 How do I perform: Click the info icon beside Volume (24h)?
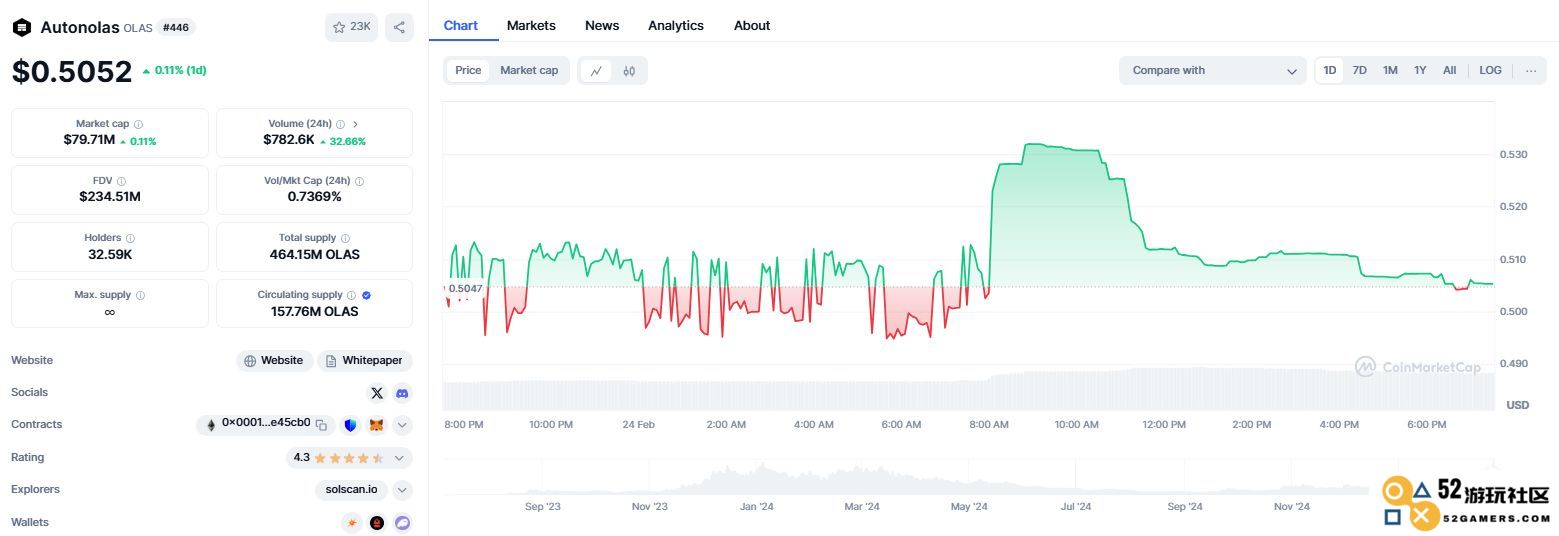coord(340,124)
